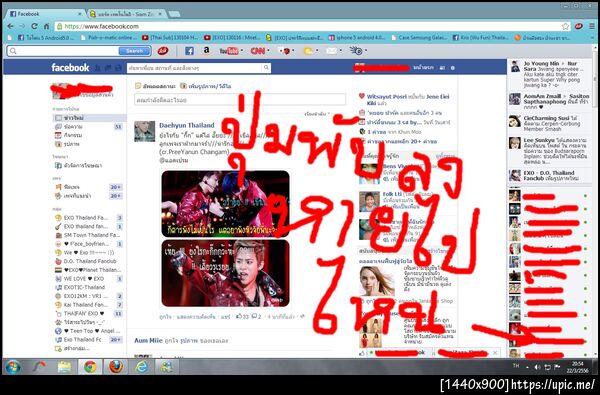Open Firefox from the Windows taskbar
Image resolution: width=600 pixels, height=395 pixels.
(116, 367)
